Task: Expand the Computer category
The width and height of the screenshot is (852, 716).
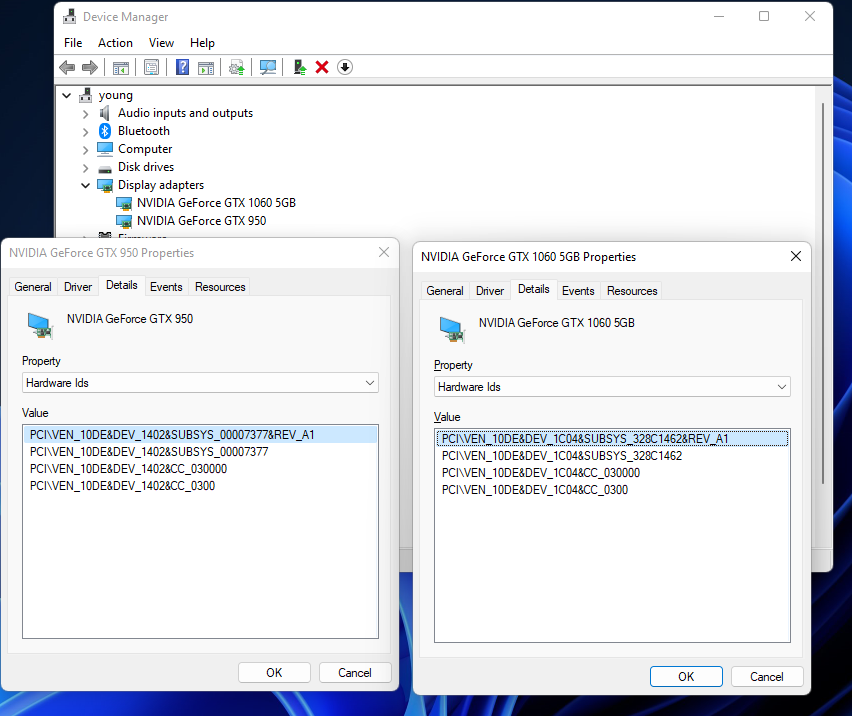Action: pos(85,150)
